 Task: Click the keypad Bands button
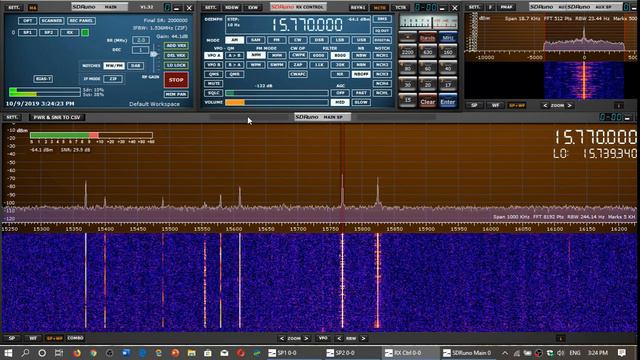point(428,38)
